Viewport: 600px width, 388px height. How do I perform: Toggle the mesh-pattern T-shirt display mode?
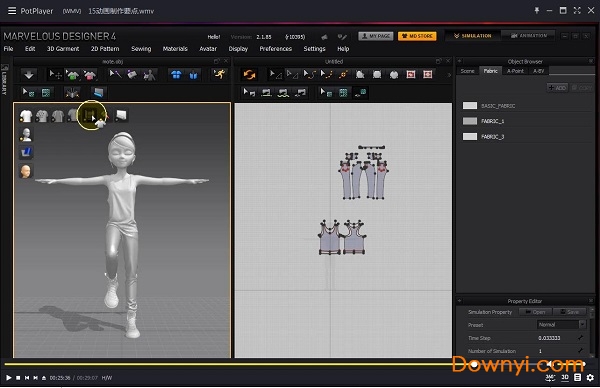(x=42, y=116)
